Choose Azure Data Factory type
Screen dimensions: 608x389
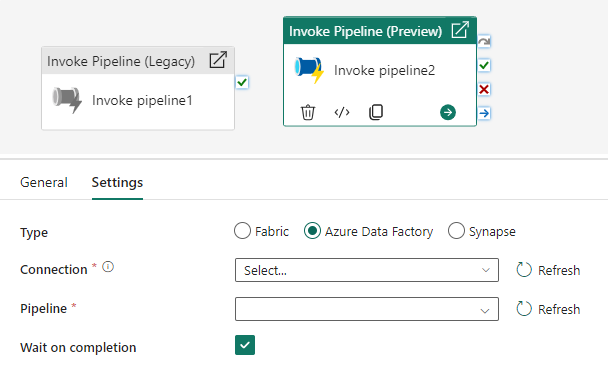(312, 231)
